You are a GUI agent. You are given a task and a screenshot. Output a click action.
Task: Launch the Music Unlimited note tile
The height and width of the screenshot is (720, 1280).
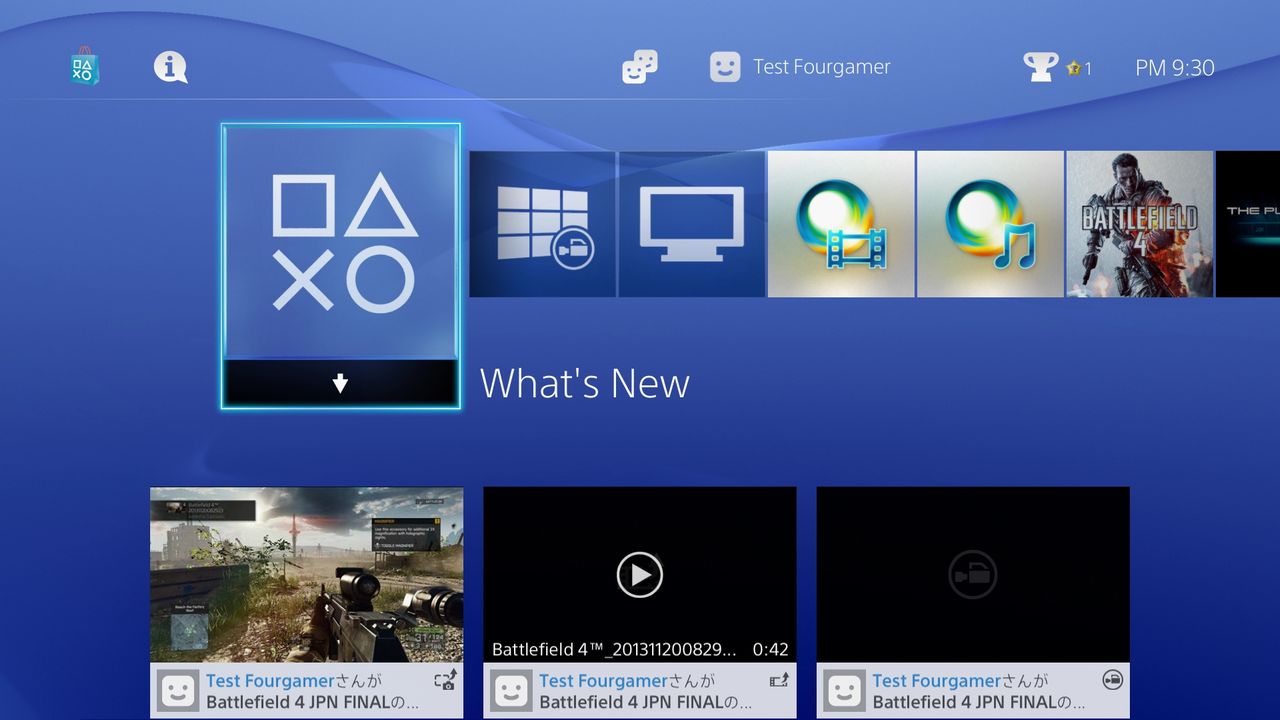990,224
